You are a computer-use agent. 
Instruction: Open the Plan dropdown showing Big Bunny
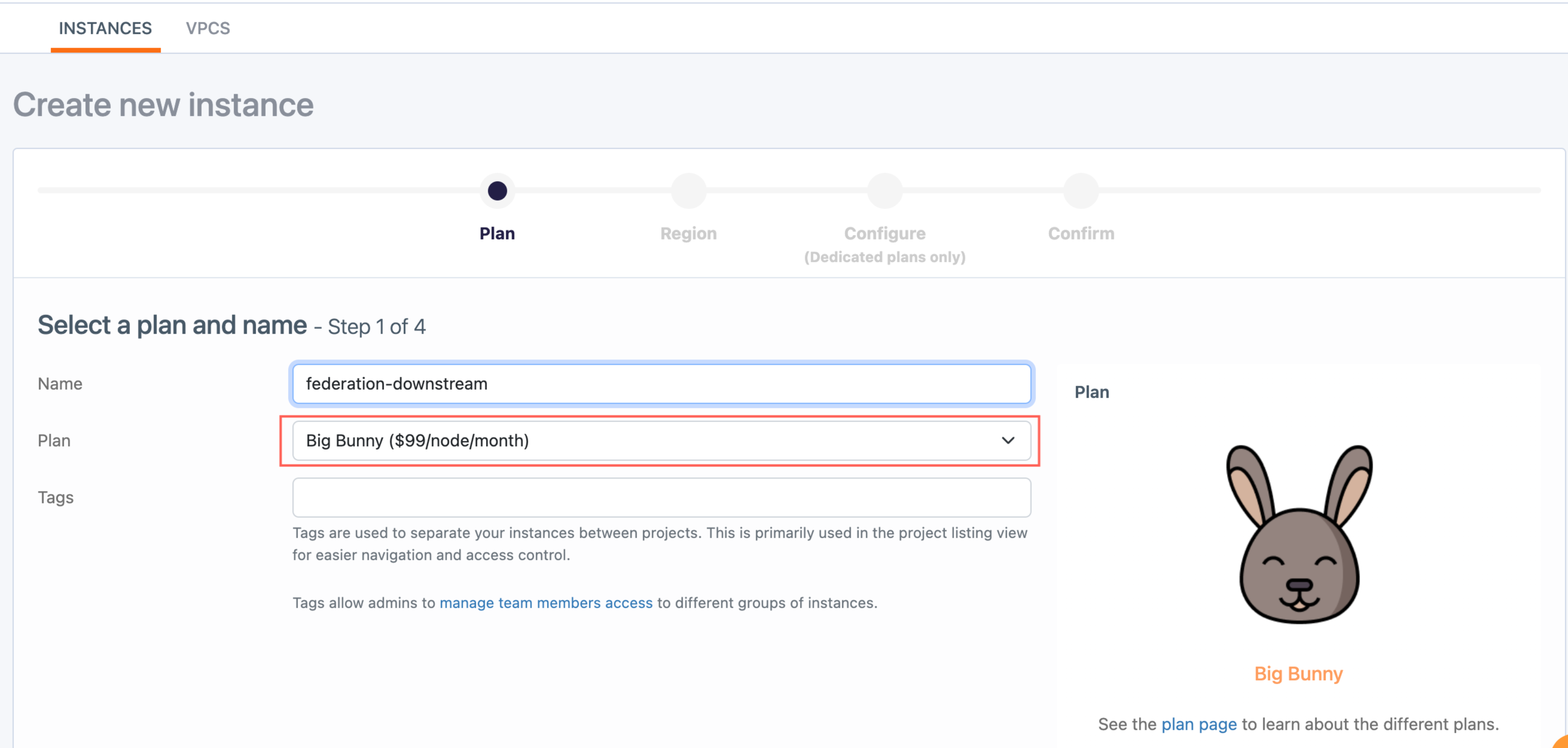(662, 440)
